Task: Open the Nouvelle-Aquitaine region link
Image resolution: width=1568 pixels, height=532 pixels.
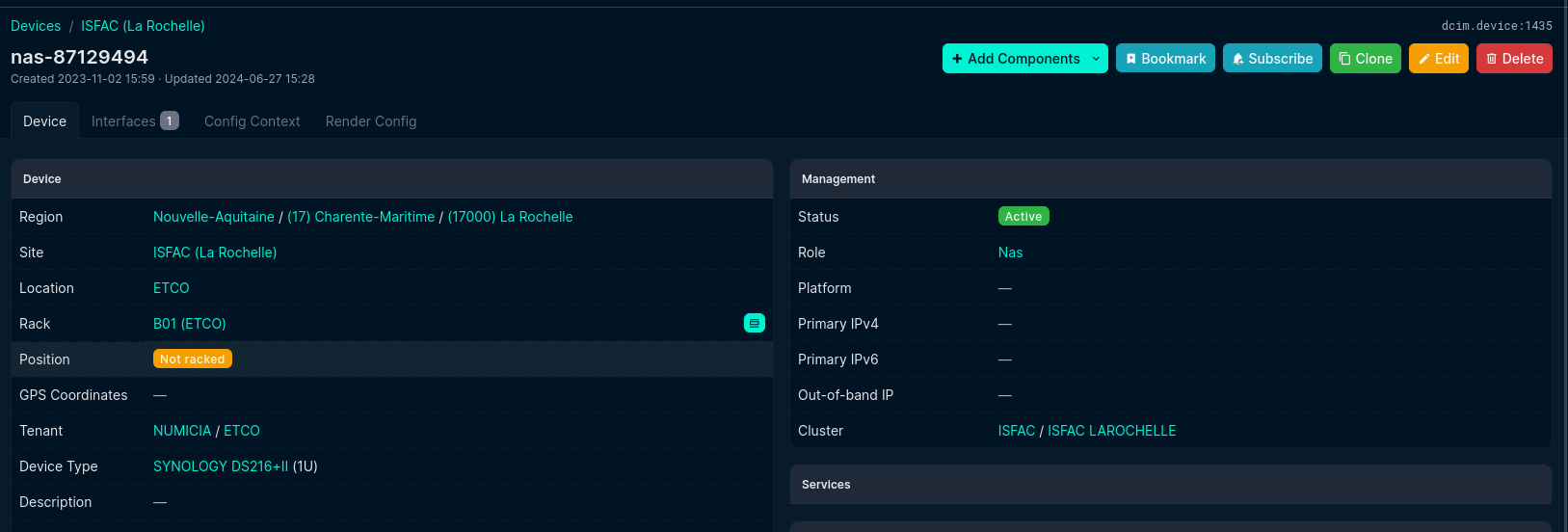Action: coord(214,217)
